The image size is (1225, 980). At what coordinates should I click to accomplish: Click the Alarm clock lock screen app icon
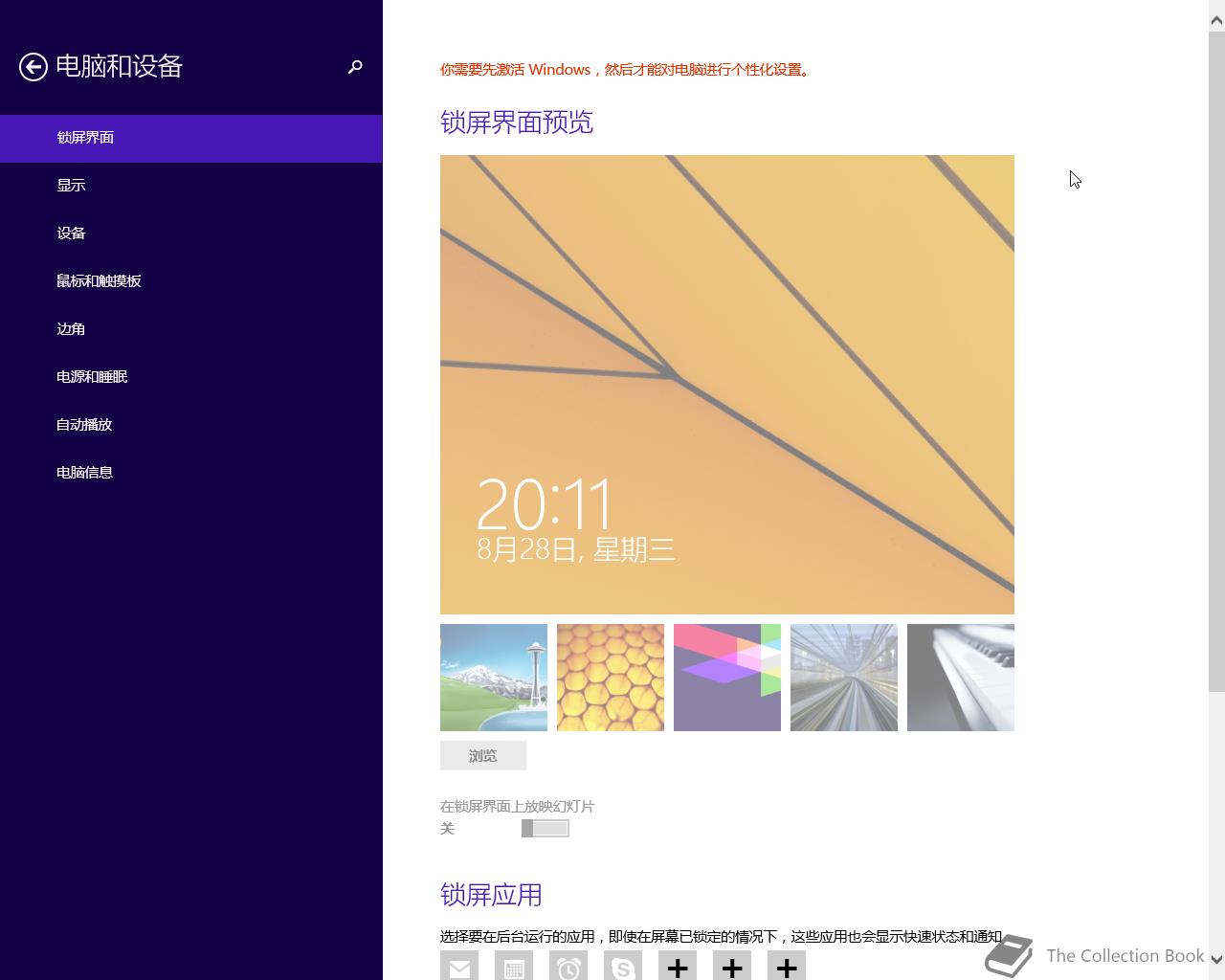point(568,966)
